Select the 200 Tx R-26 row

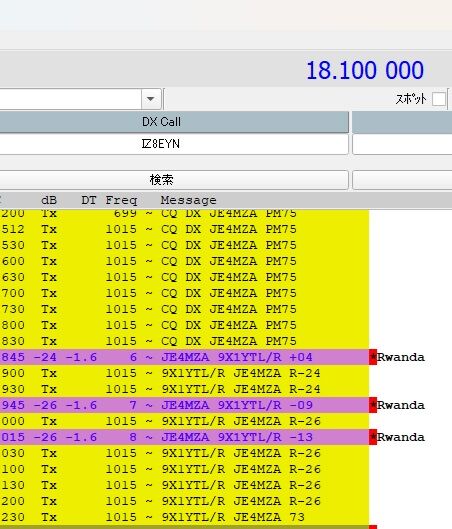click(x=185, y=501)
